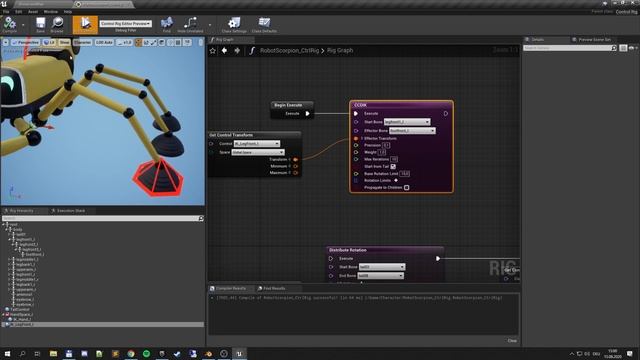The image size is (640, 360).
Task: Open the File menu
Action: pyautogui.click(x=6, y=12)
